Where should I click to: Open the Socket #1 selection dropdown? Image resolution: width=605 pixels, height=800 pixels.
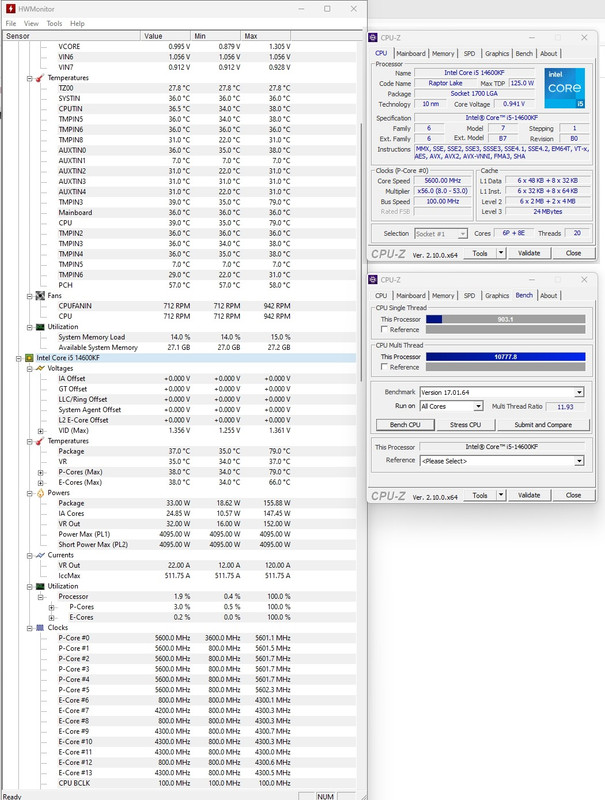(462, 234)
